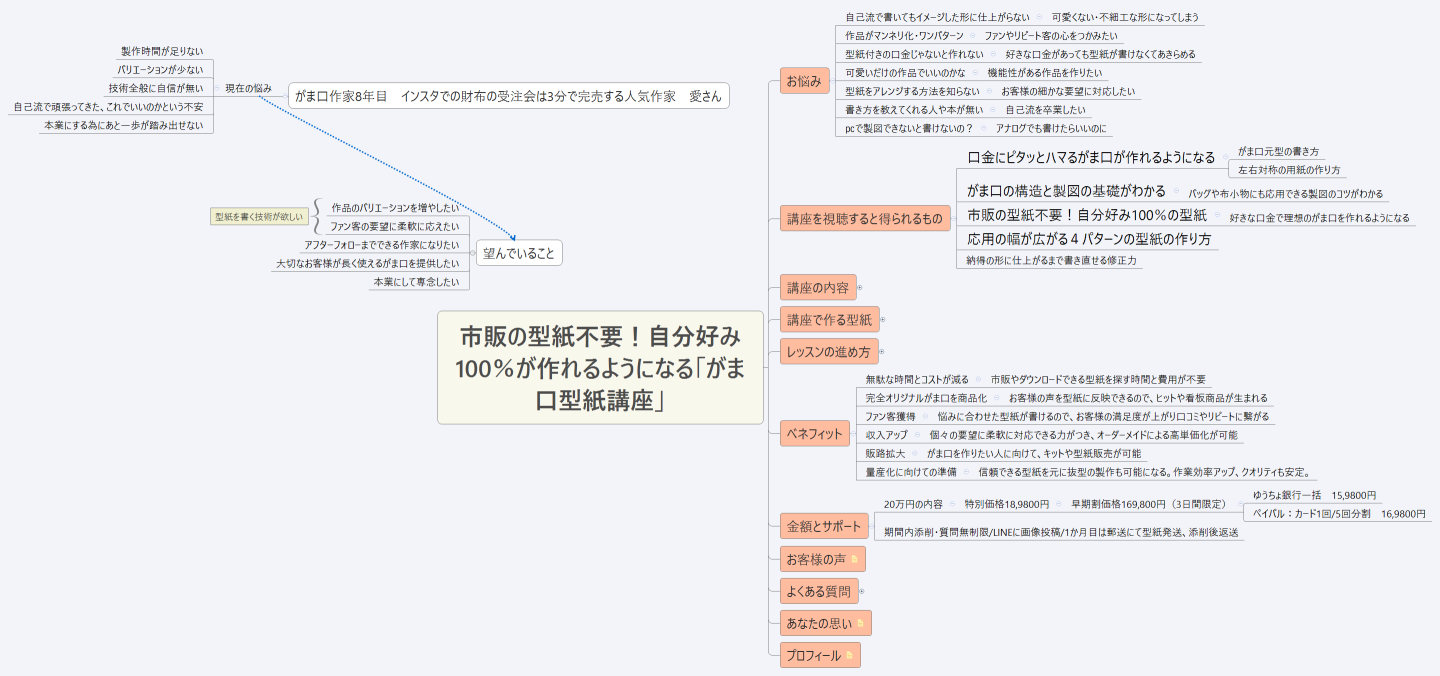Expand the collapsed 講座の内容 topic
This screenshot has width=1440, height=676.
point(860,288)
